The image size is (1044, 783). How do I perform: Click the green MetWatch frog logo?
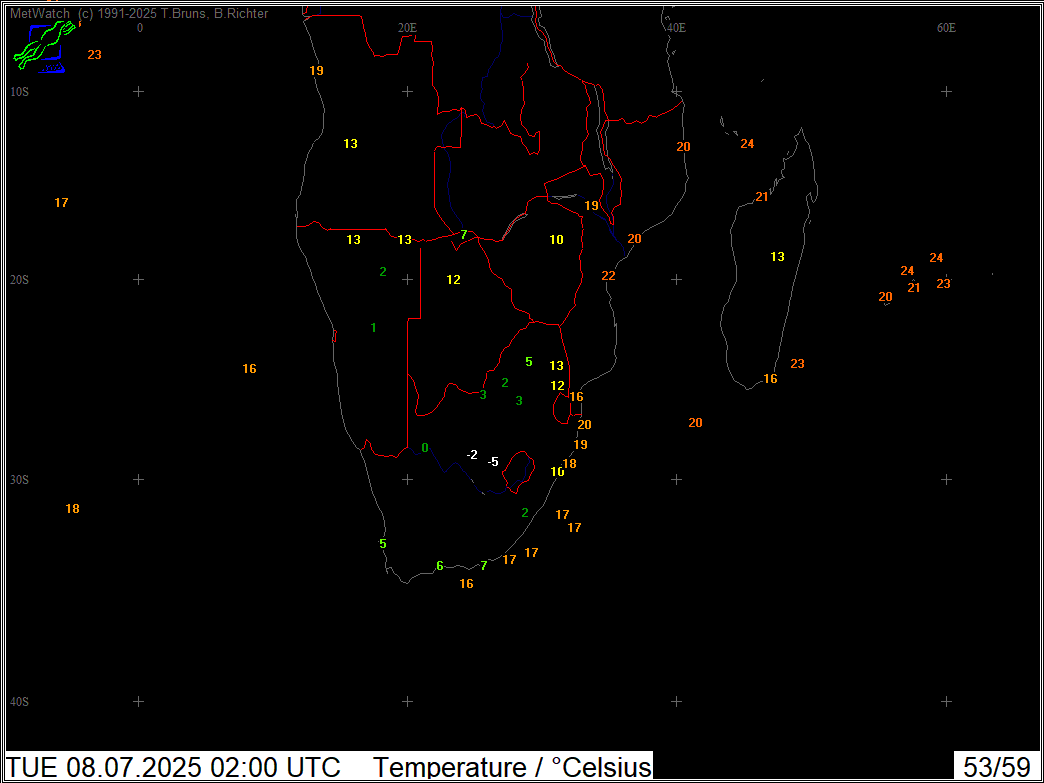(x=45, y=45)
